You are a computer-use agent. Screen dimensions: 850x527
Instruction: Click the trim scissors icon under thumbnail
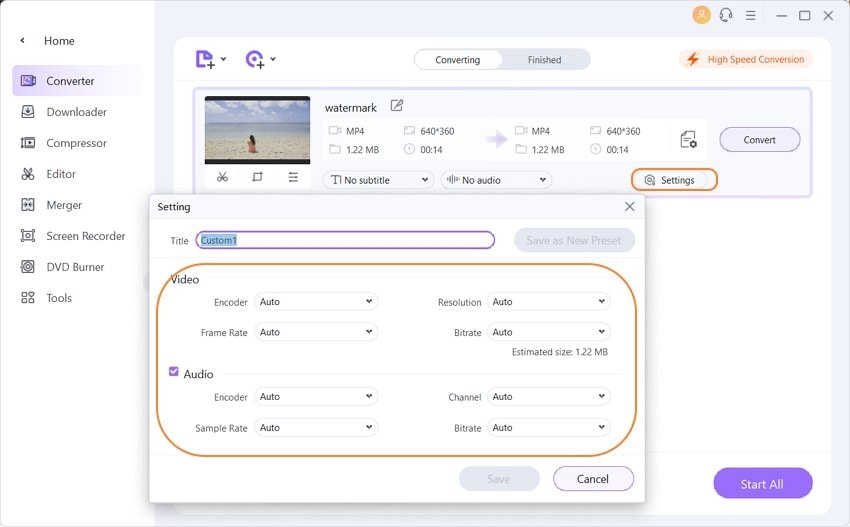tap(222, 177)
